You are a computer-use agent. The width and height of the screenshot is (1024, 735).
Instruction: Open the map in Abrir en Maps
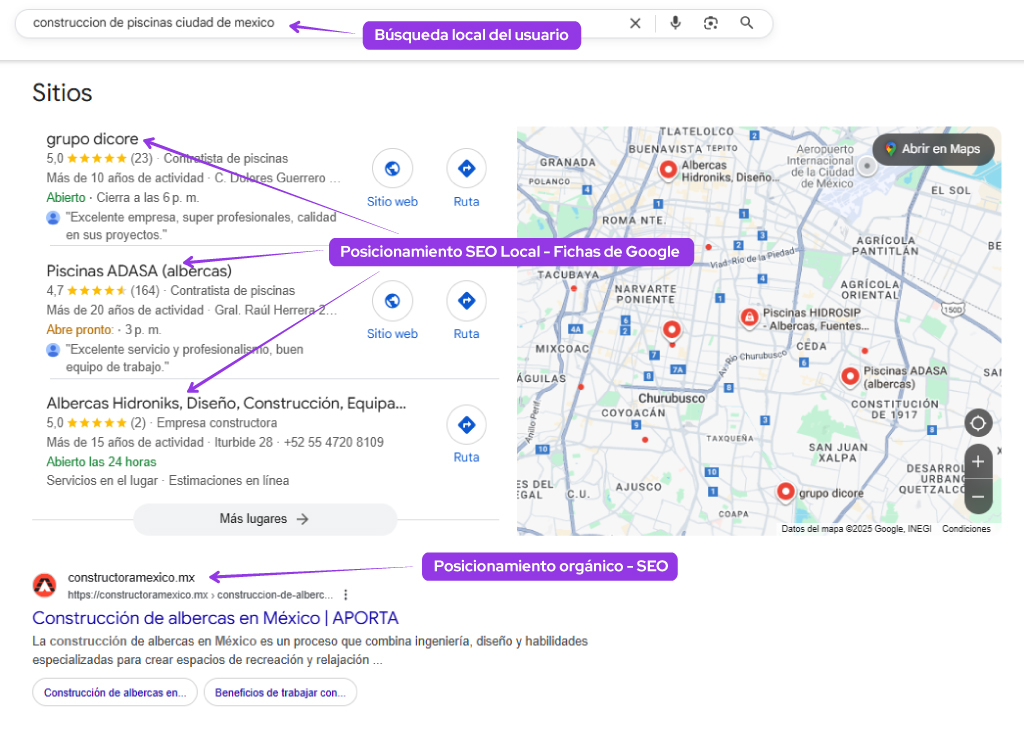933,148
